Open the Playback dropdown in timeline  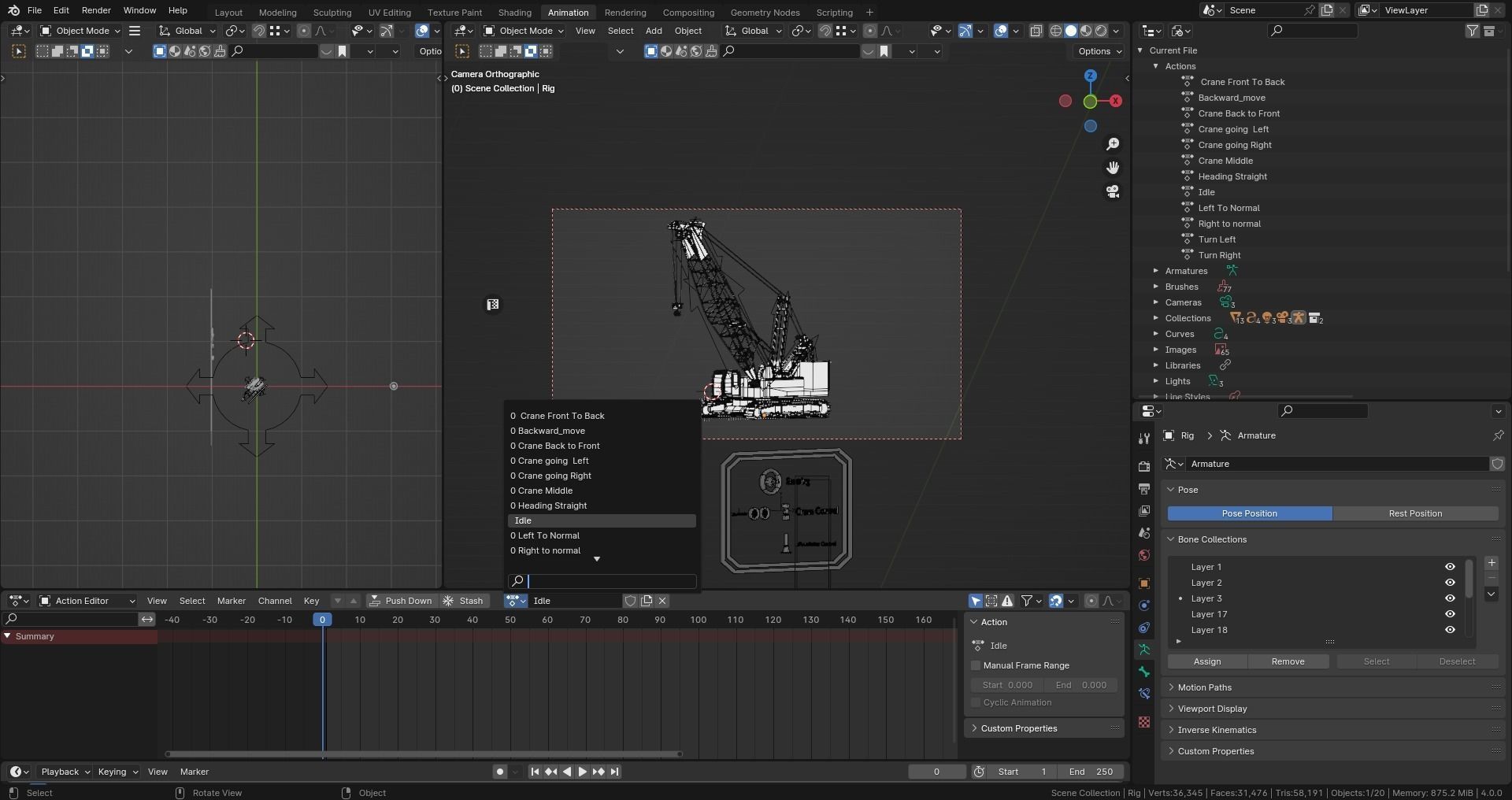tap(65, 772)
